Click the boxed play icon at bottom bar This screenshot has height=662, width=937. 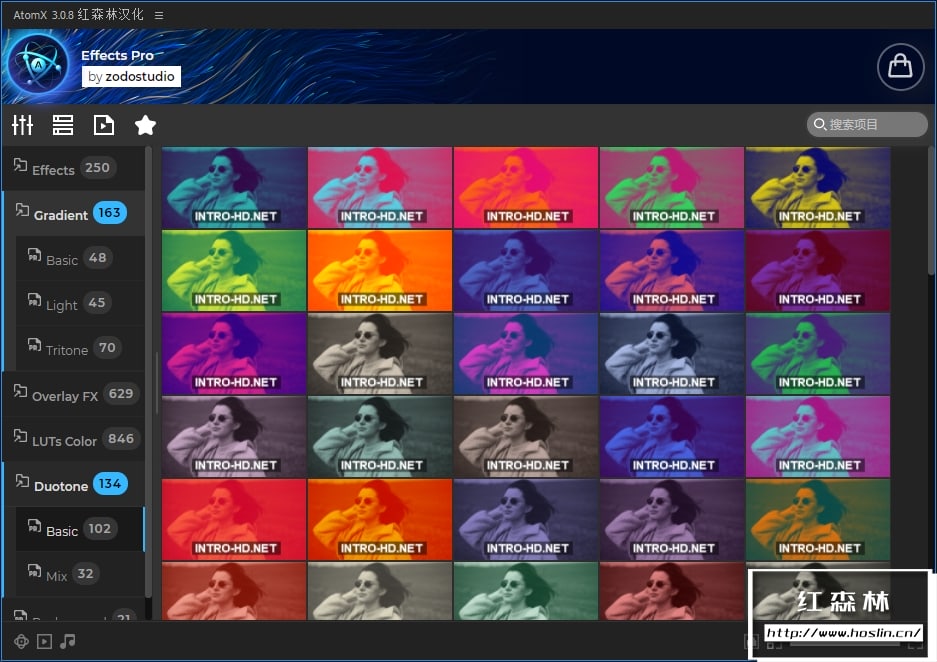[44, 642]
